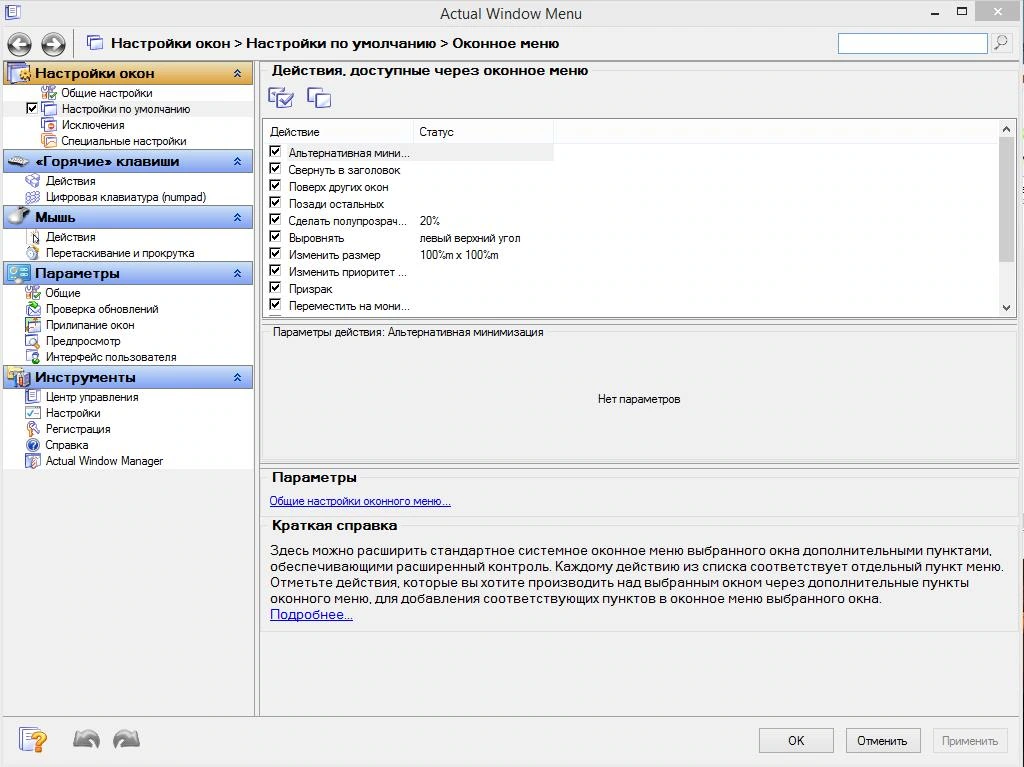Collapse the Инструменты section
Viewport: 1024px width, 767px height.
tap(238, 377)
